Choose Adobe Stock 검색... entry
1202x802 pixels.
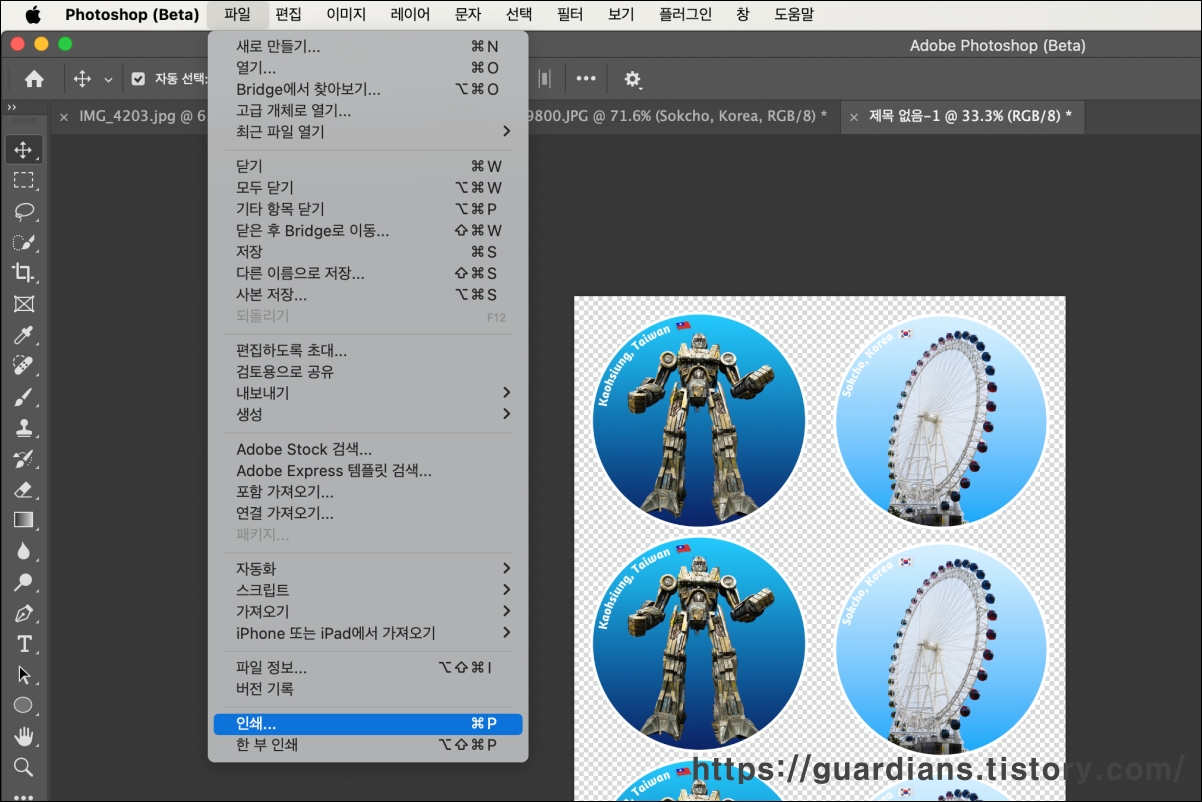368,450
